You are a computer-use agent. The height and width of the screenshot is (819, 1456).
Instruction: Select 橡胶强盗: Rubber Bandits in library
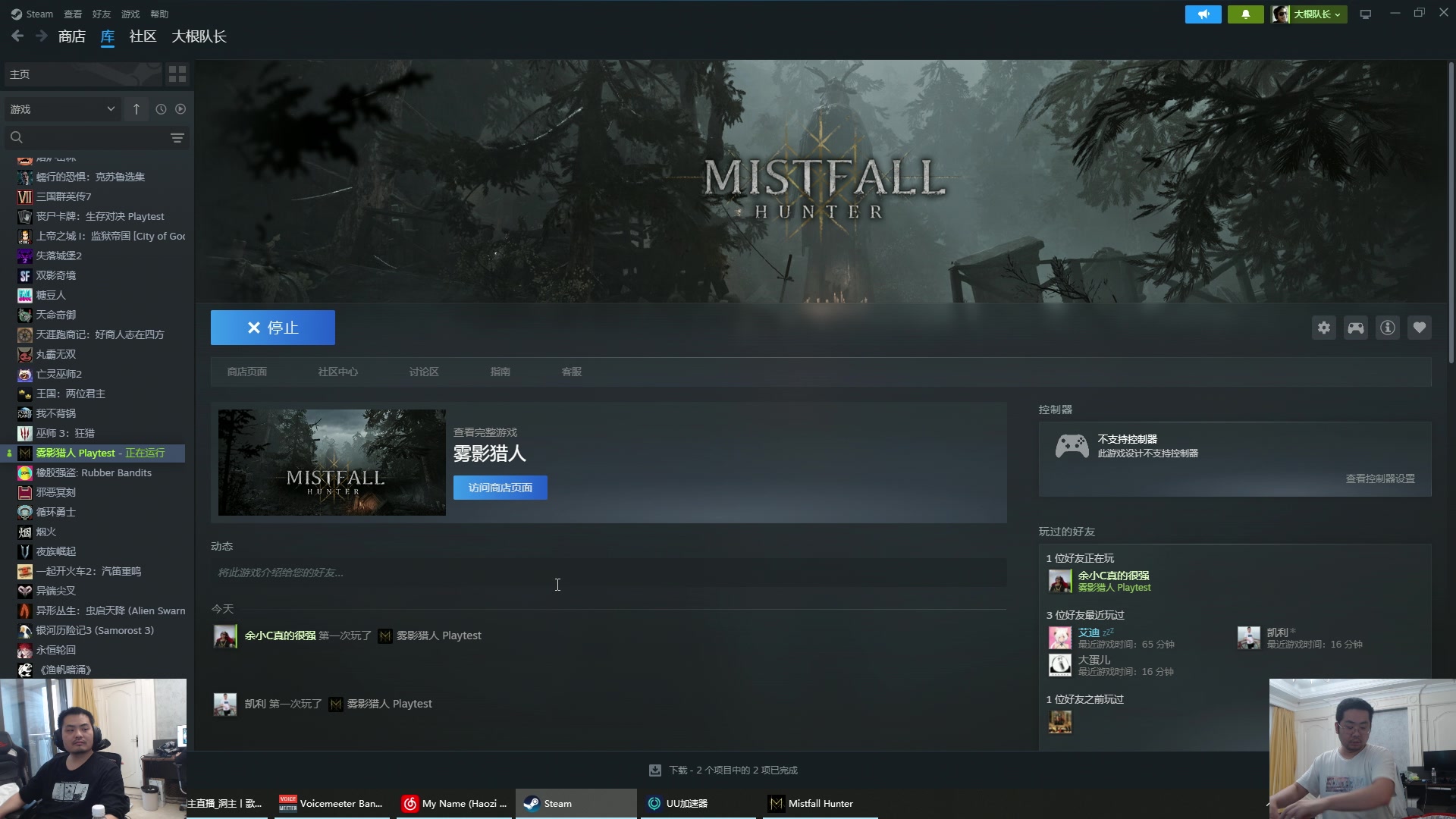point(94,472)
